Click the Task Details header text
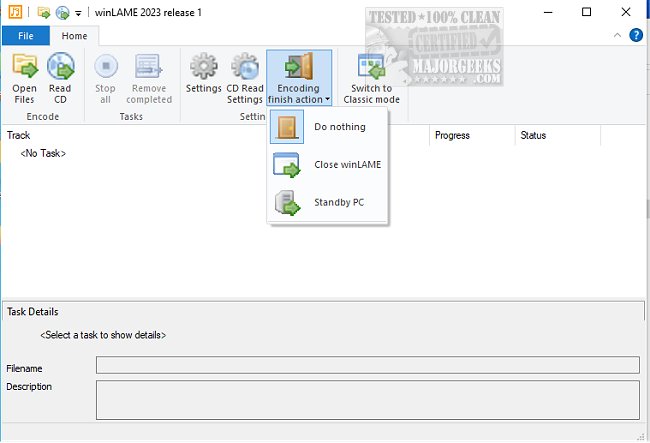Screen dimensions: 650x443 [x=32, y=312]
